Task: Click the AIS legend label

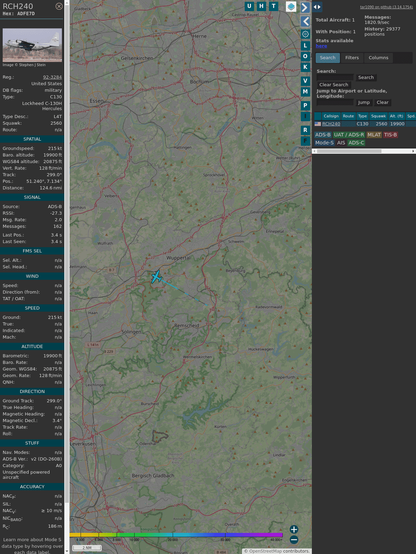Action: (x=341, y=143)
